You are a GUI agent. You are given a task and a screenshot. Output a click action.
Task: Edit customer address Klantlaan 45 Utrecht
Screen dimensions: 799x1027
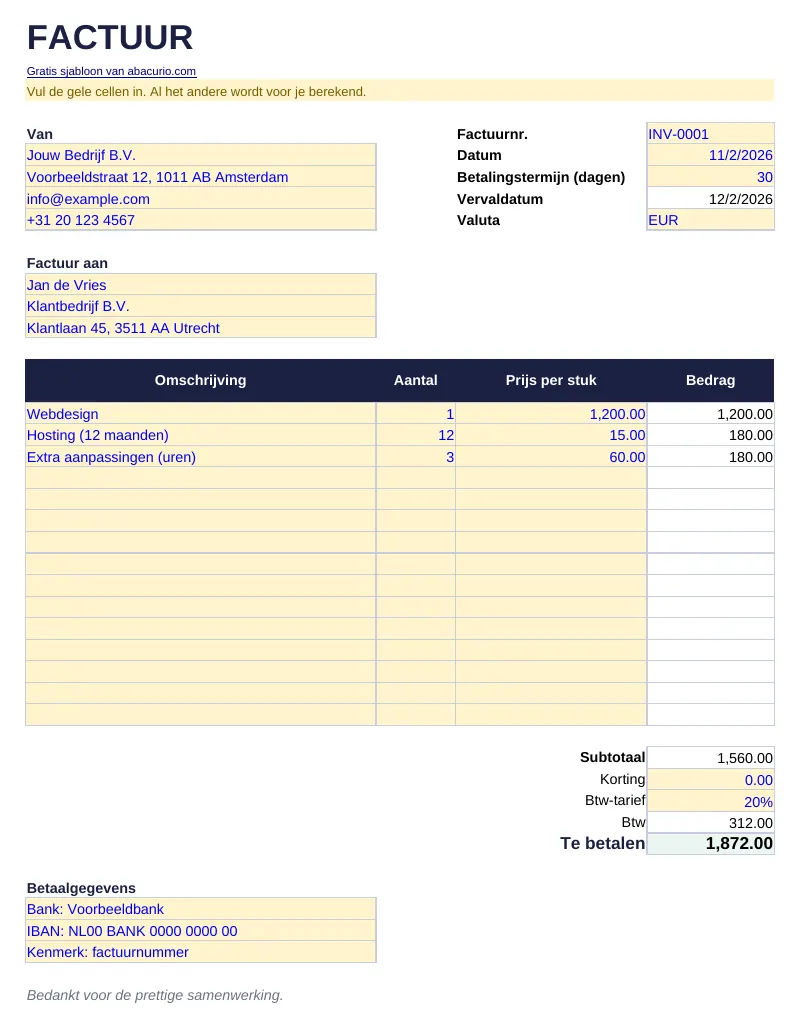(x=200, y=327)
